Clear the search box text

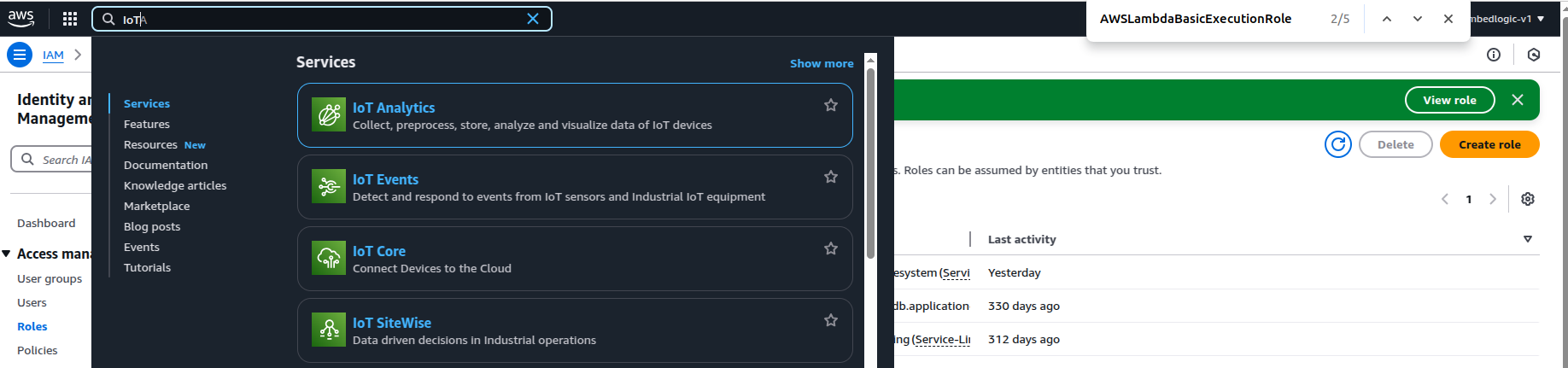[x=533, y=19]
